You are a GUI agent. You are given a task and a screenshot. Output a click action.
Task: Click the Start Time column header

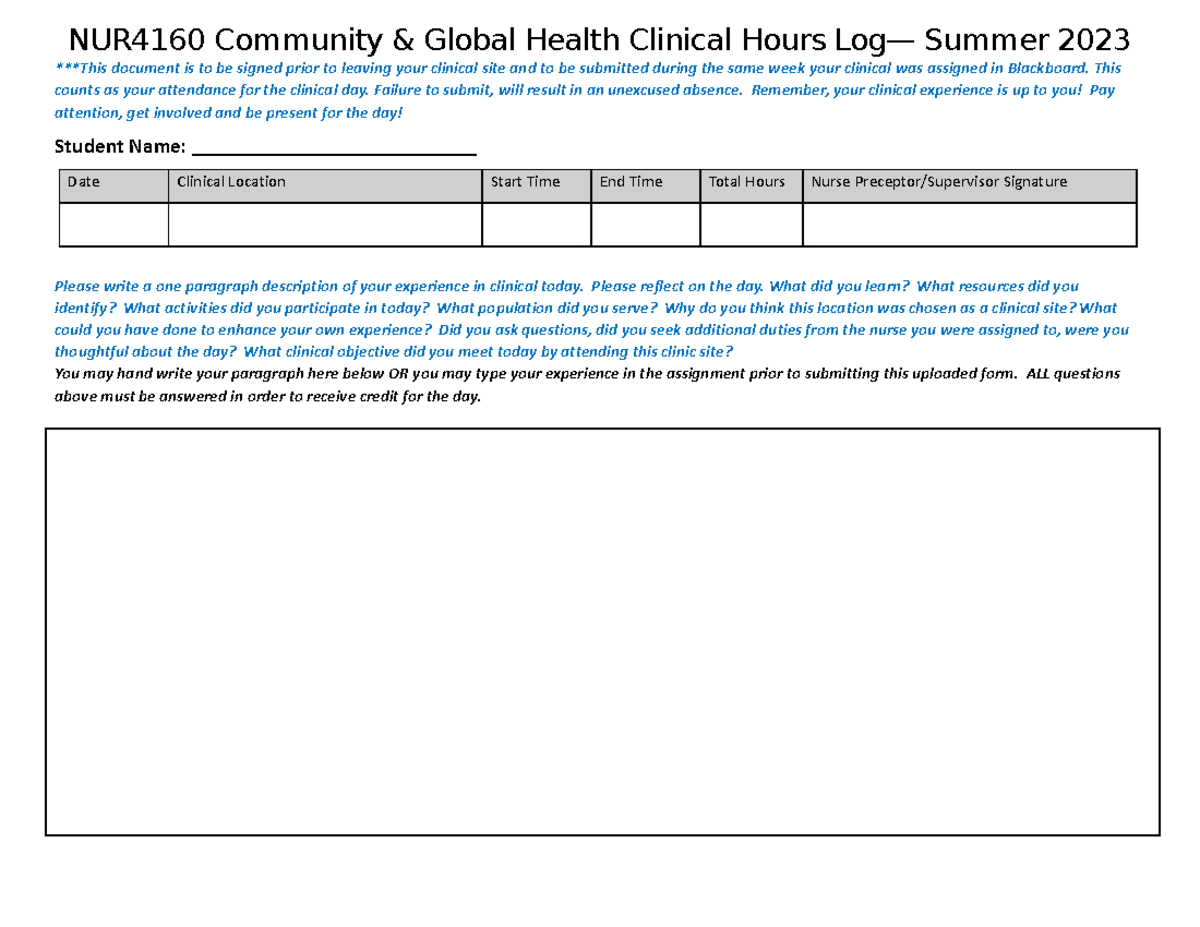coord(521,182)
